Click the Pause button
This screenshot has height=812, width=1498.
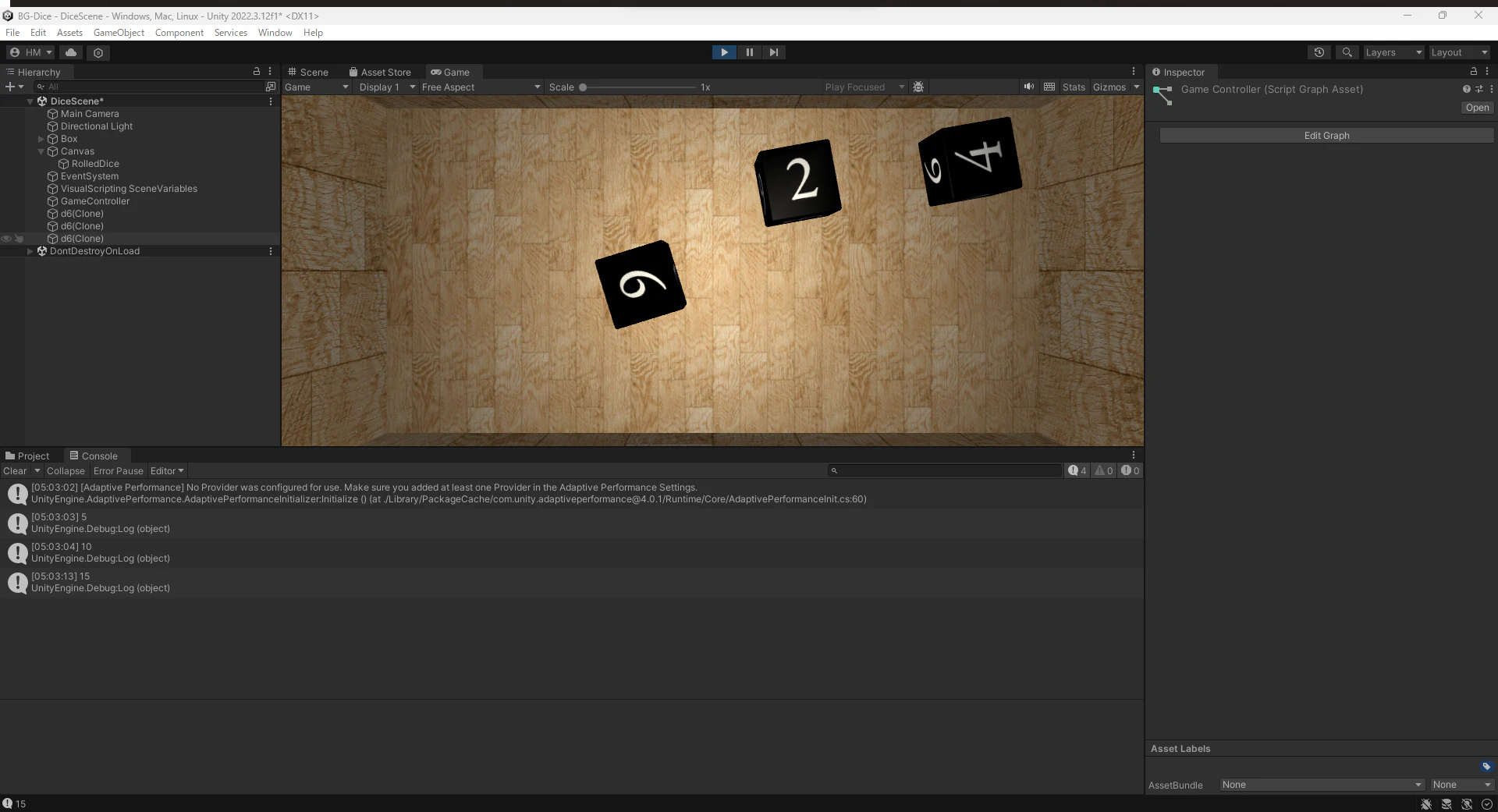[749, 52]
